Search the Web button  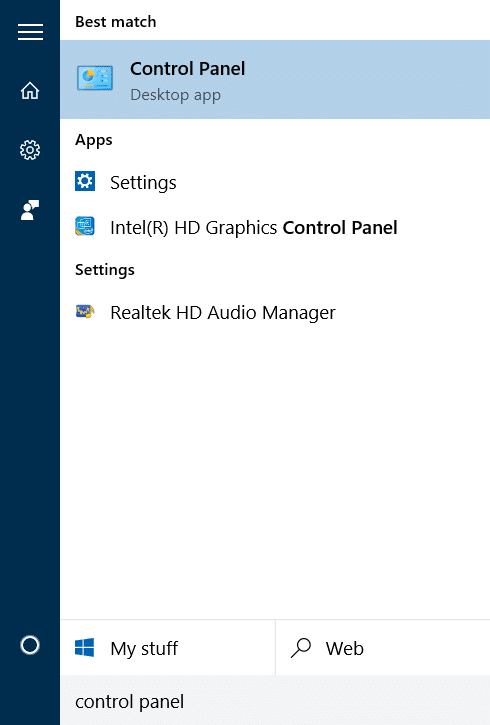(x=383, y=648)
